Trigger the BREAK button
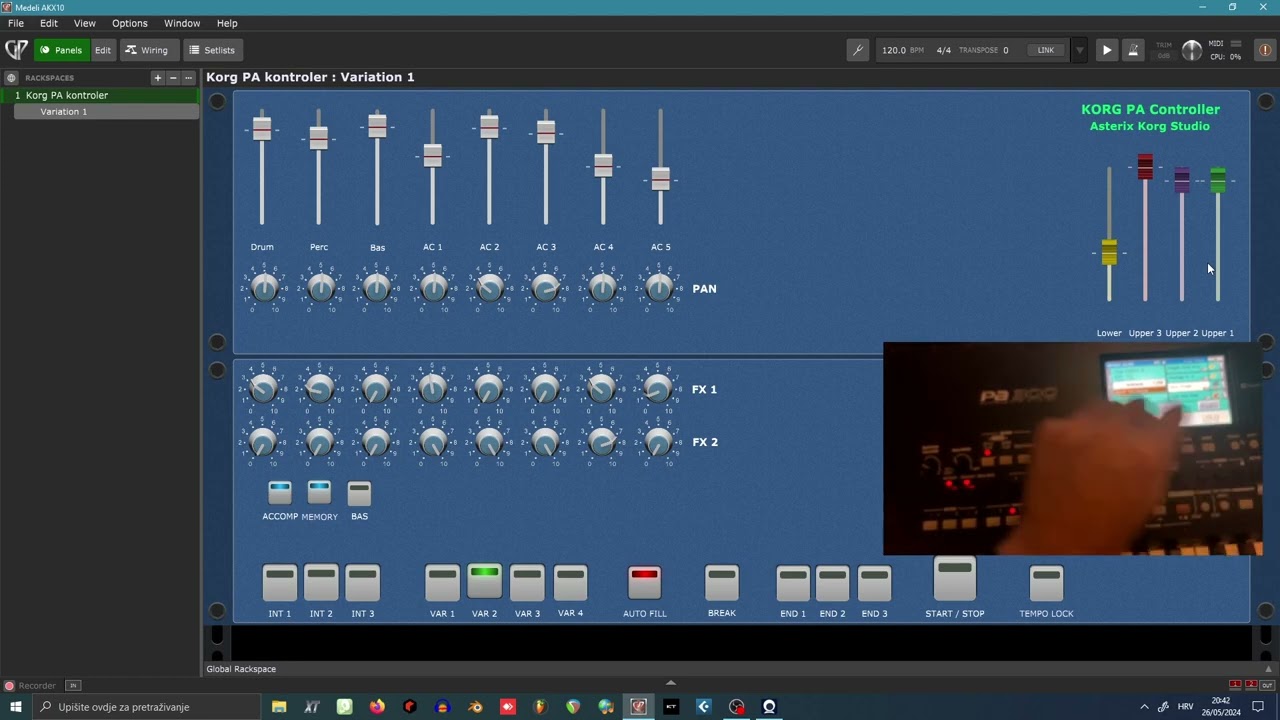 pyautogui.click(x=722, y=583)
